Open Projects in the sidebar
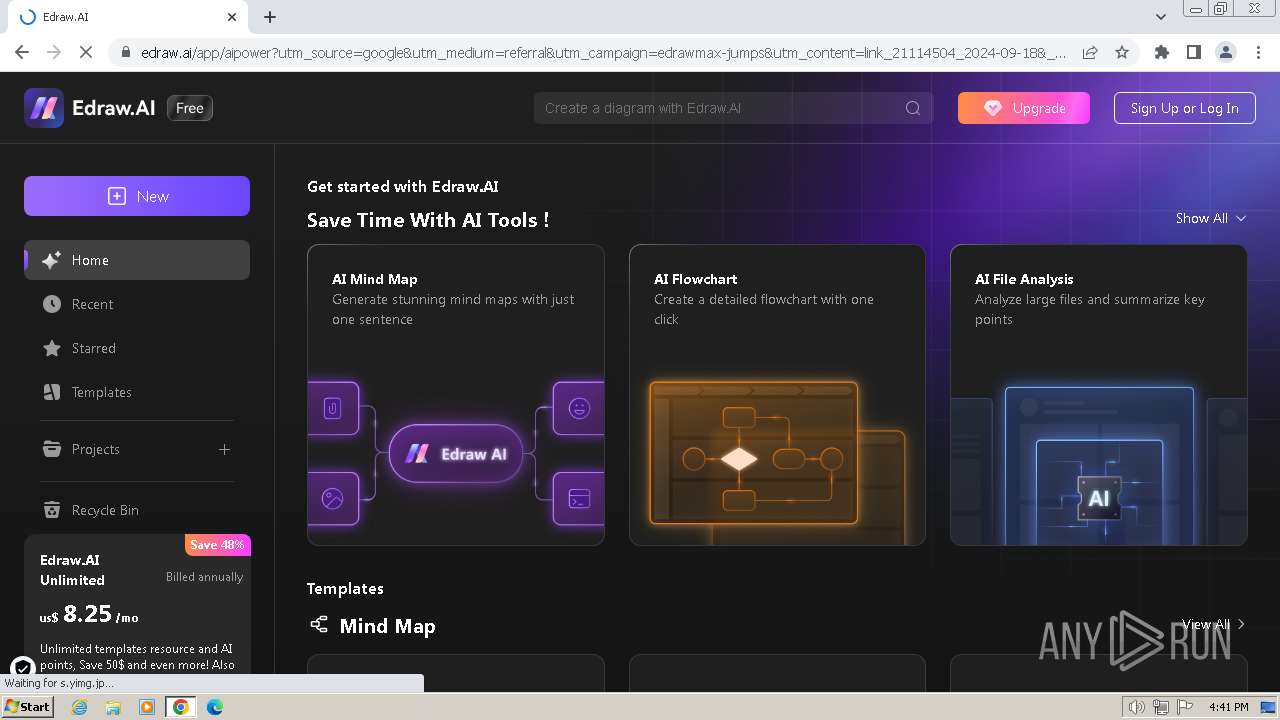The image size is (1280, 720). [137, 449]
